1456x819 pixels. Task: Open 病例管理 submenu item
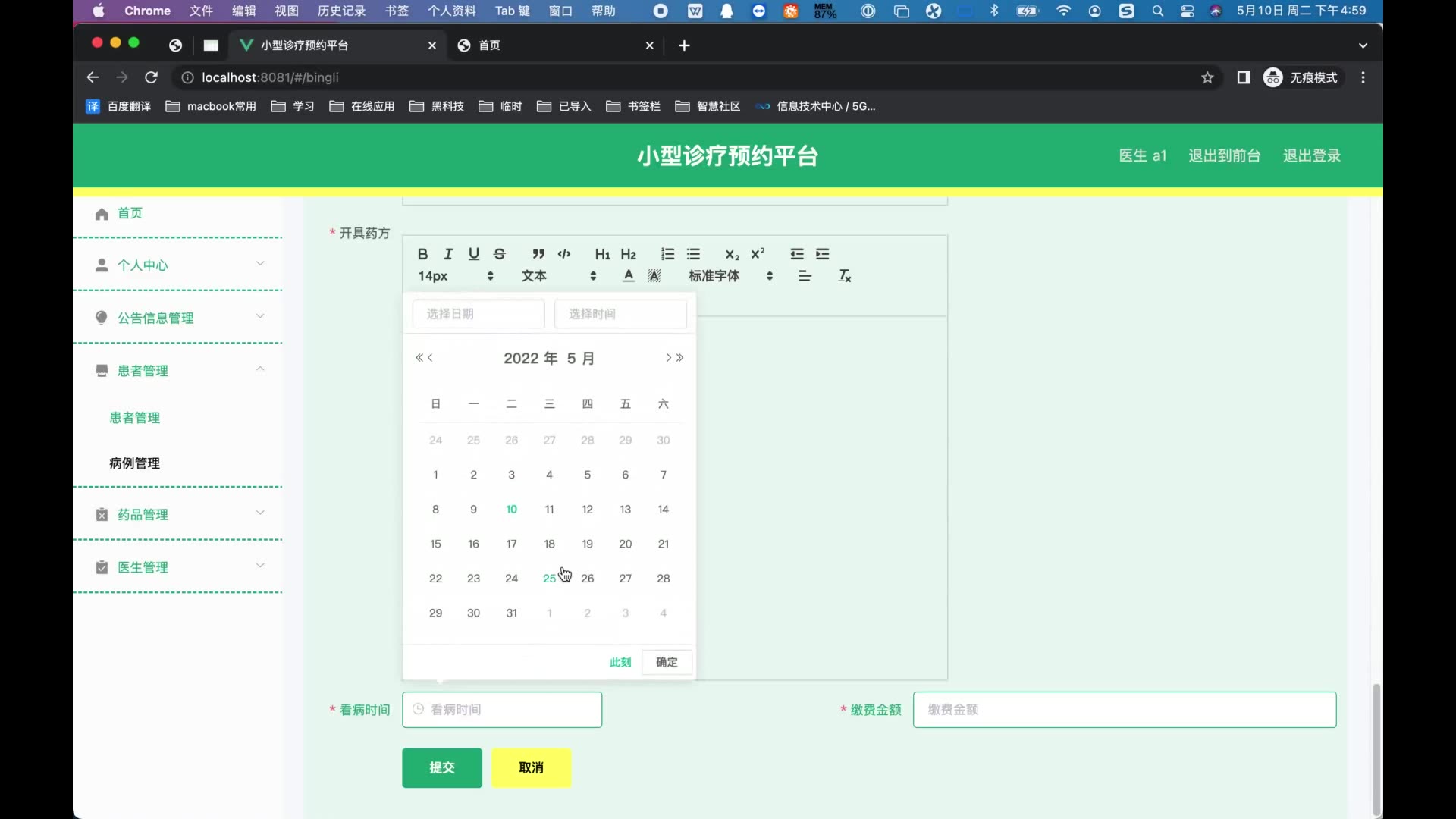pyautogui.click(x=135, y=463)
